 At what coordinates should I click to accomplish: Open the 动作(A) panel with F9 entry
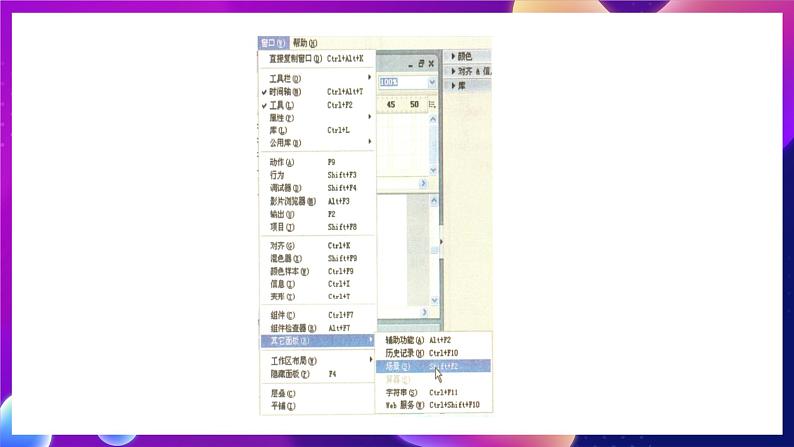coord(317,162)
